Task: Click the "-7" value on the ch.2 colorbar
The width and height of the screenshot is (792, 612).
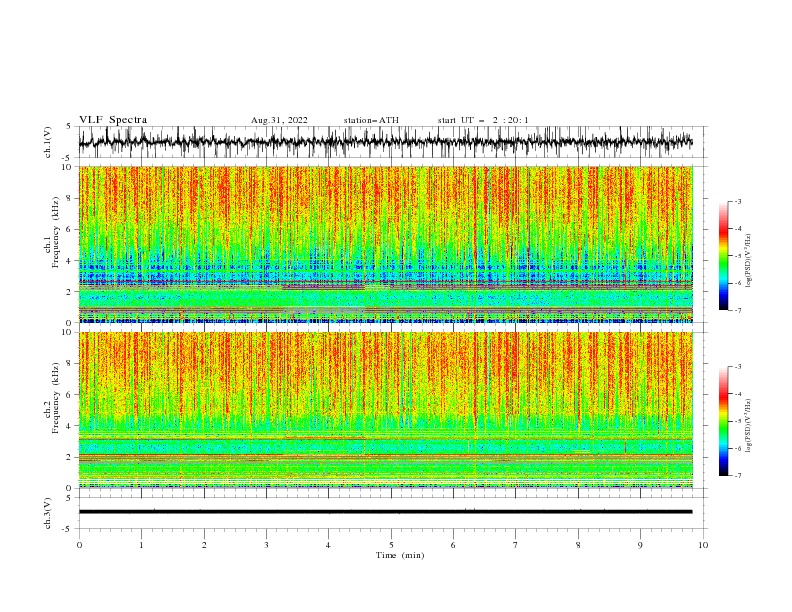Action: point(737,476)
